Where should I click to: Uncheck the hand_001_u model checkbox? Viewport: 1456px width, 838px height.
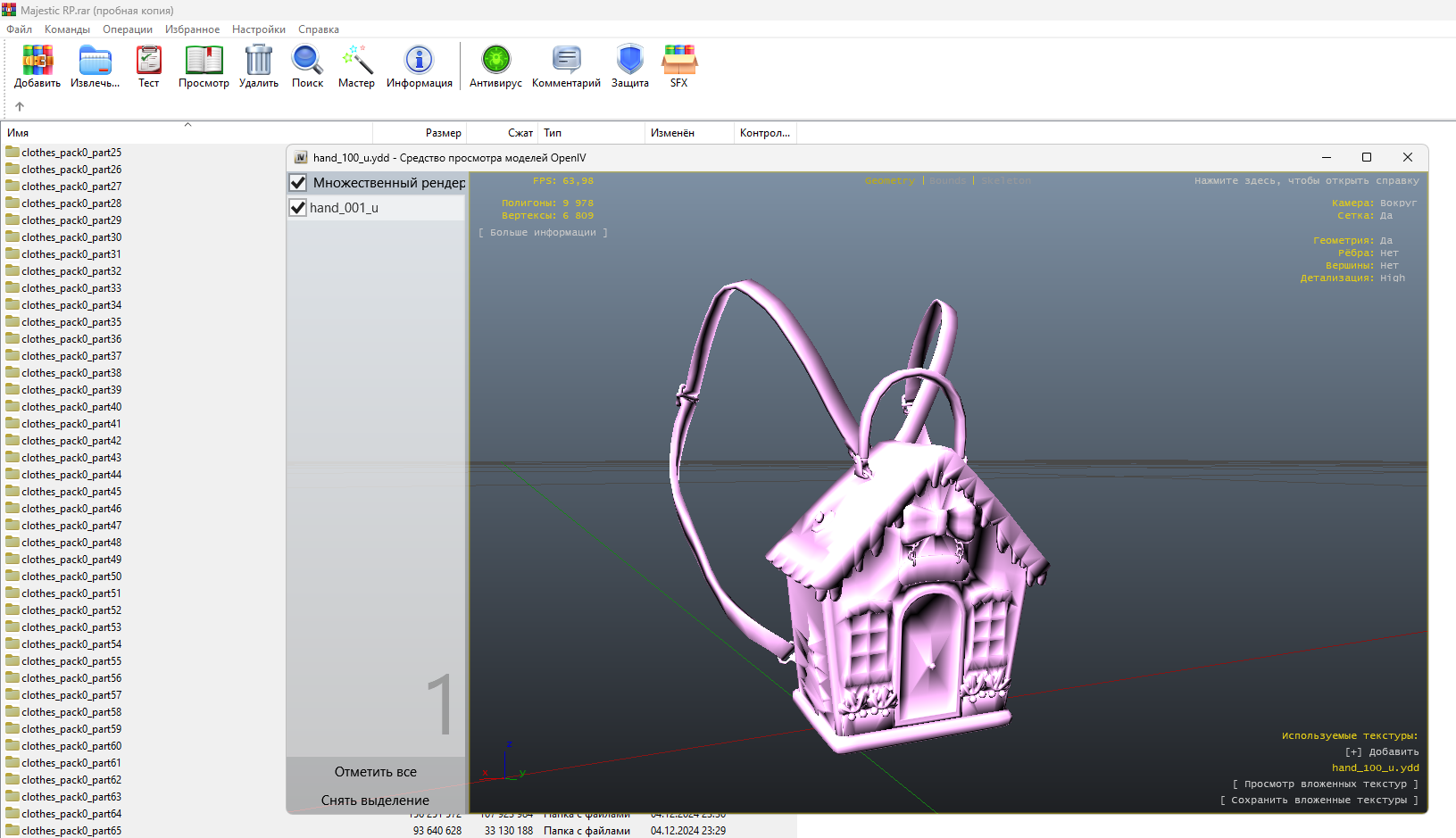click(x=298, y=208)
